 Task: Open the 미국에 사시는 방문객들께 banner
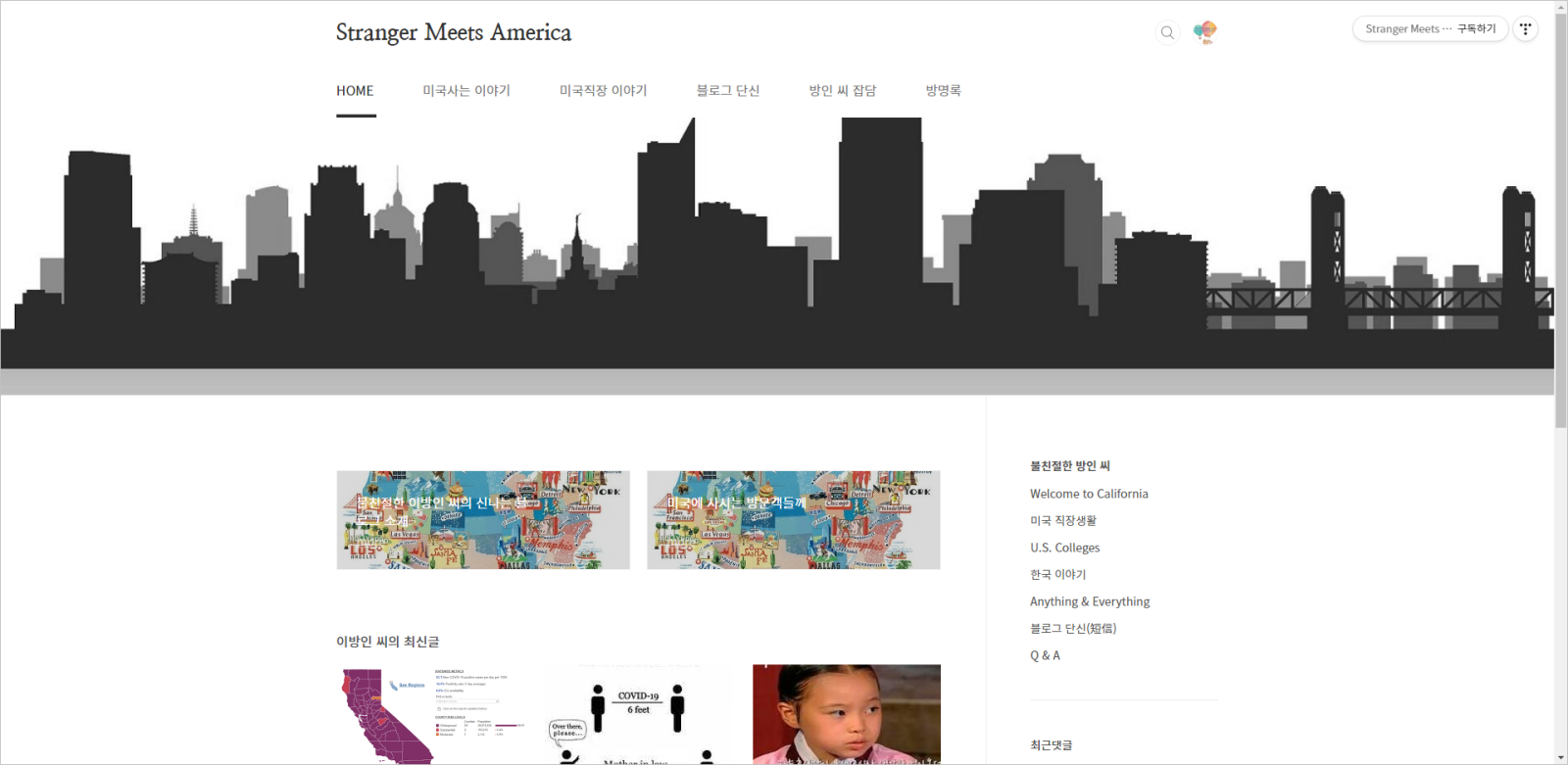tap(794, 520)
